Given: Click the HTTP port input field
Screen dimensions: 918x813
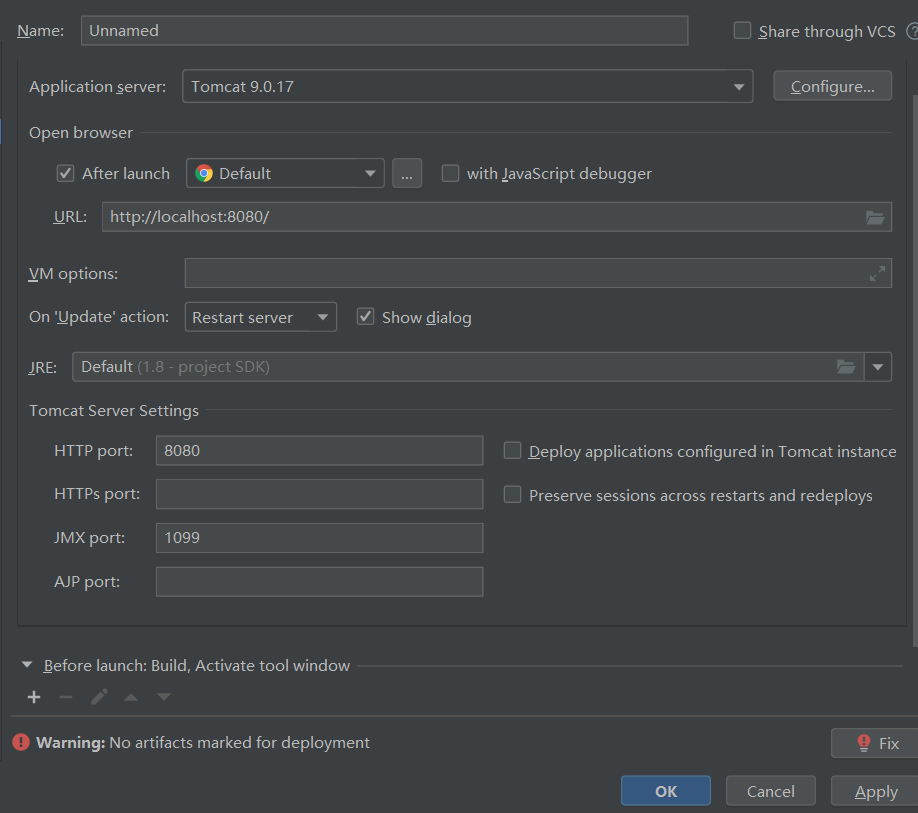Looking at the screenshot, I should 319,451.
